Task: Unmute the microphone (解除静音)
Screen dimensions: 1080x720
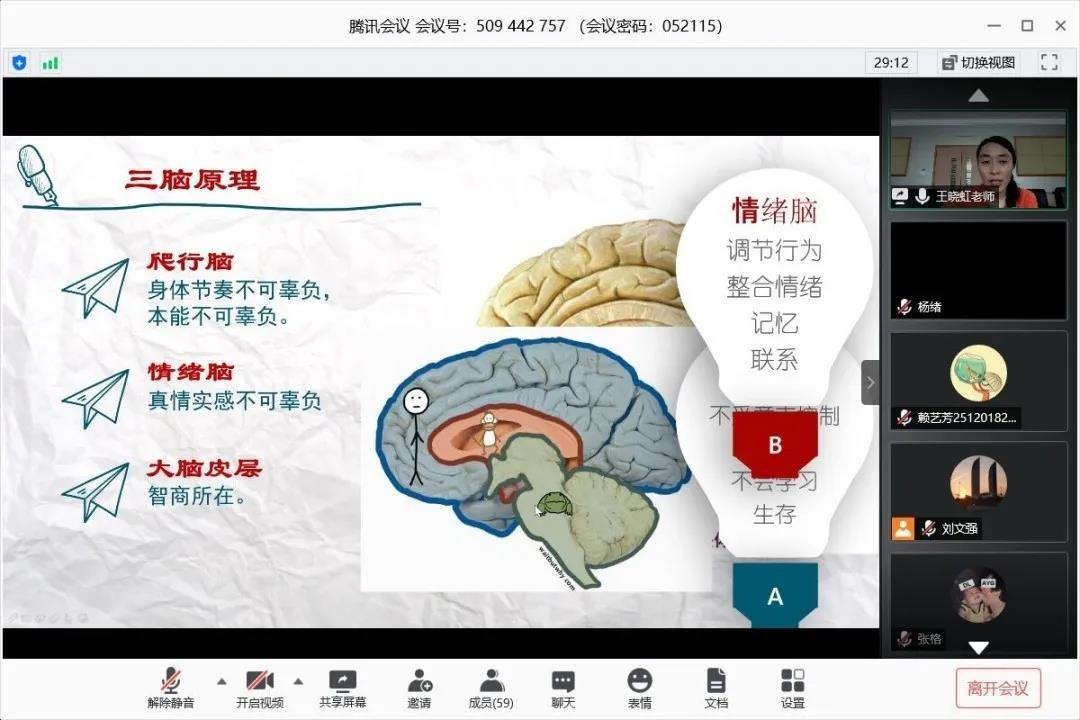Action: pyautogui.click(x=171, y=688)
